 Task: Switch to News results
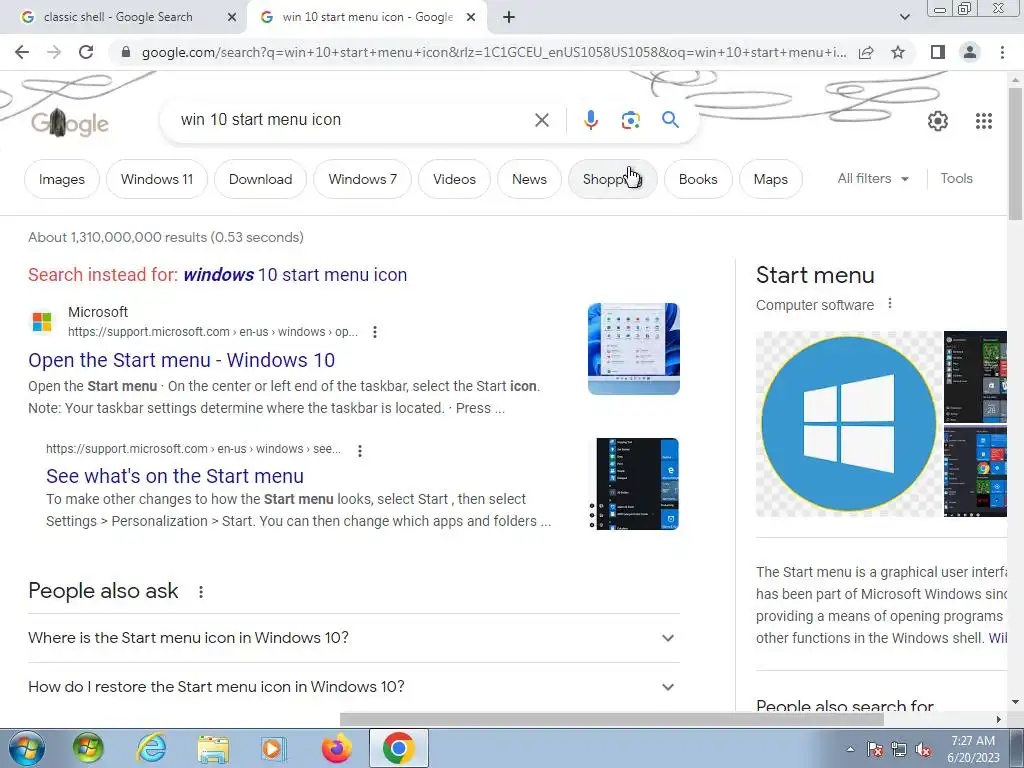[529, 179]
